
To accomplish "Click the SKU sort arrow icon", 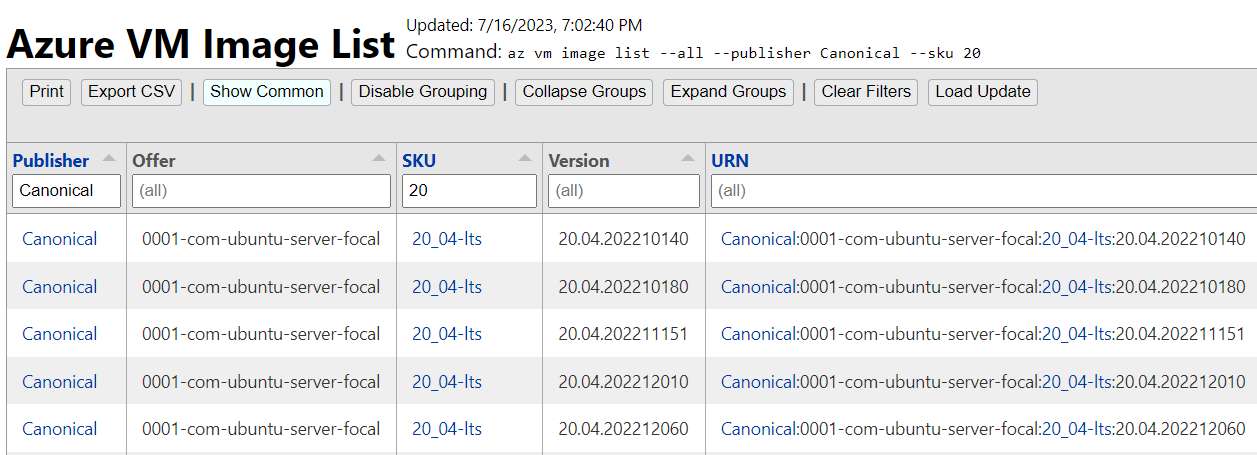I will pyautogui.click(x=525, y=159).
